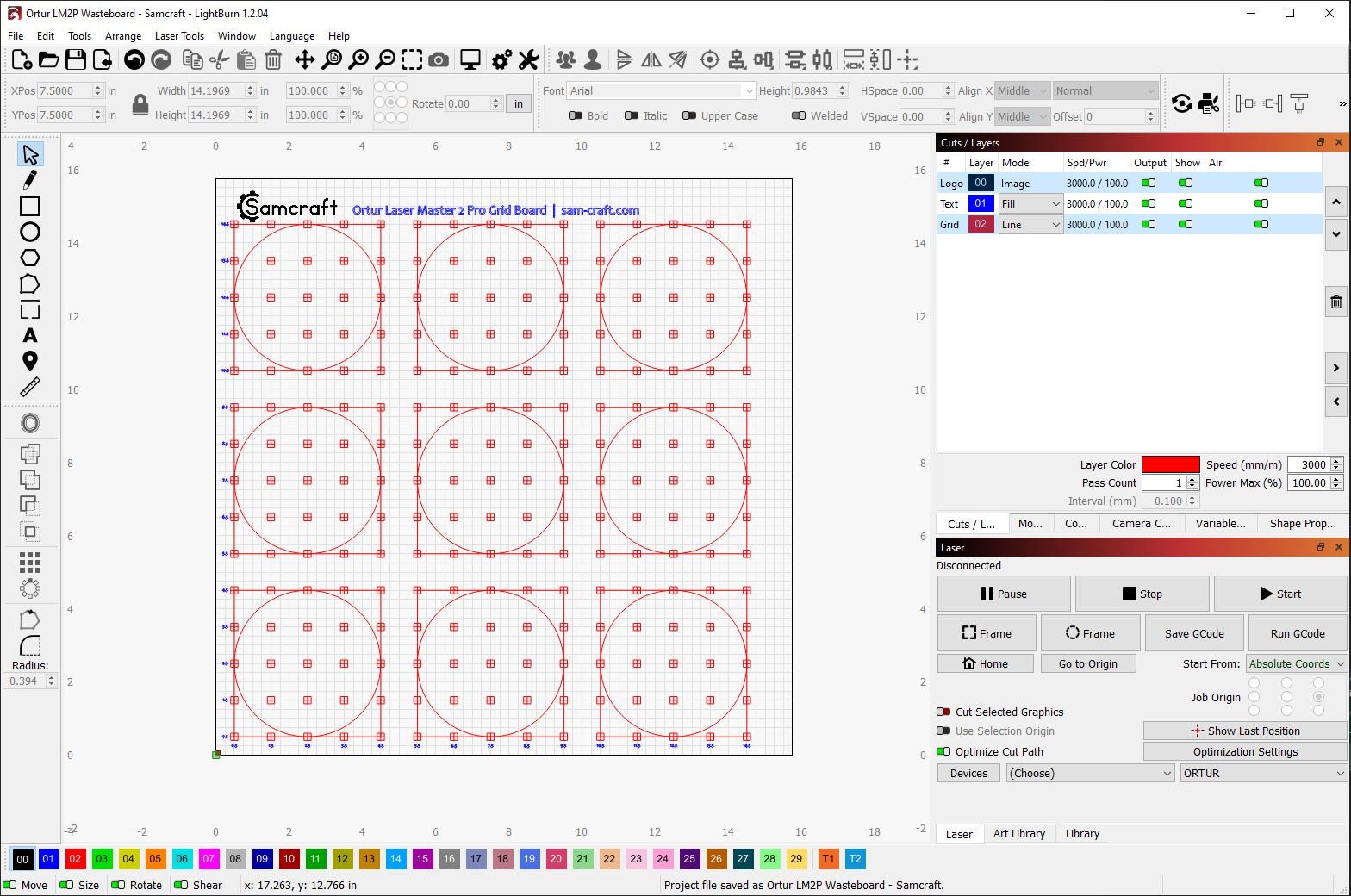Save the project with floppy icon
Viewport: 1351px width, 896px height.
pos(76,59)
